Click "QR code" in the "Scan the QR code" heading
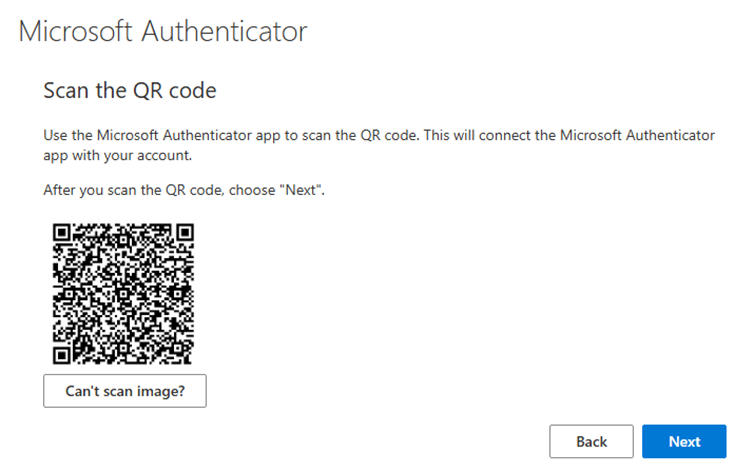This screenshot has height=472, width=735. tap(182, 91)
